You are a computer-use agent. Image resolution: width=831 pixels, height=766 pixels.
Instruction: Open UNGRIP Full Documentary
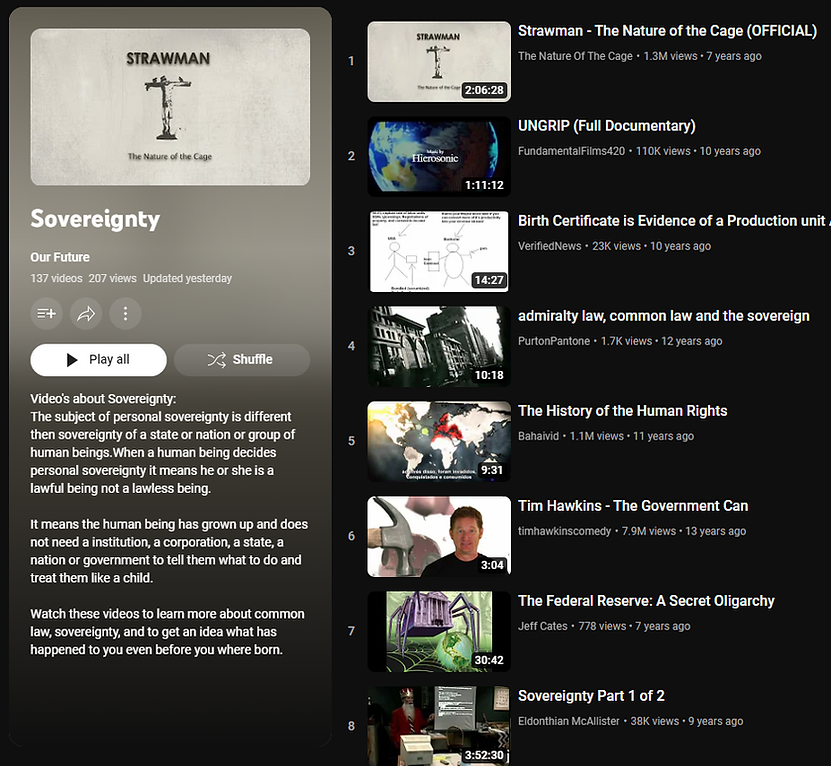coord(606,125)
